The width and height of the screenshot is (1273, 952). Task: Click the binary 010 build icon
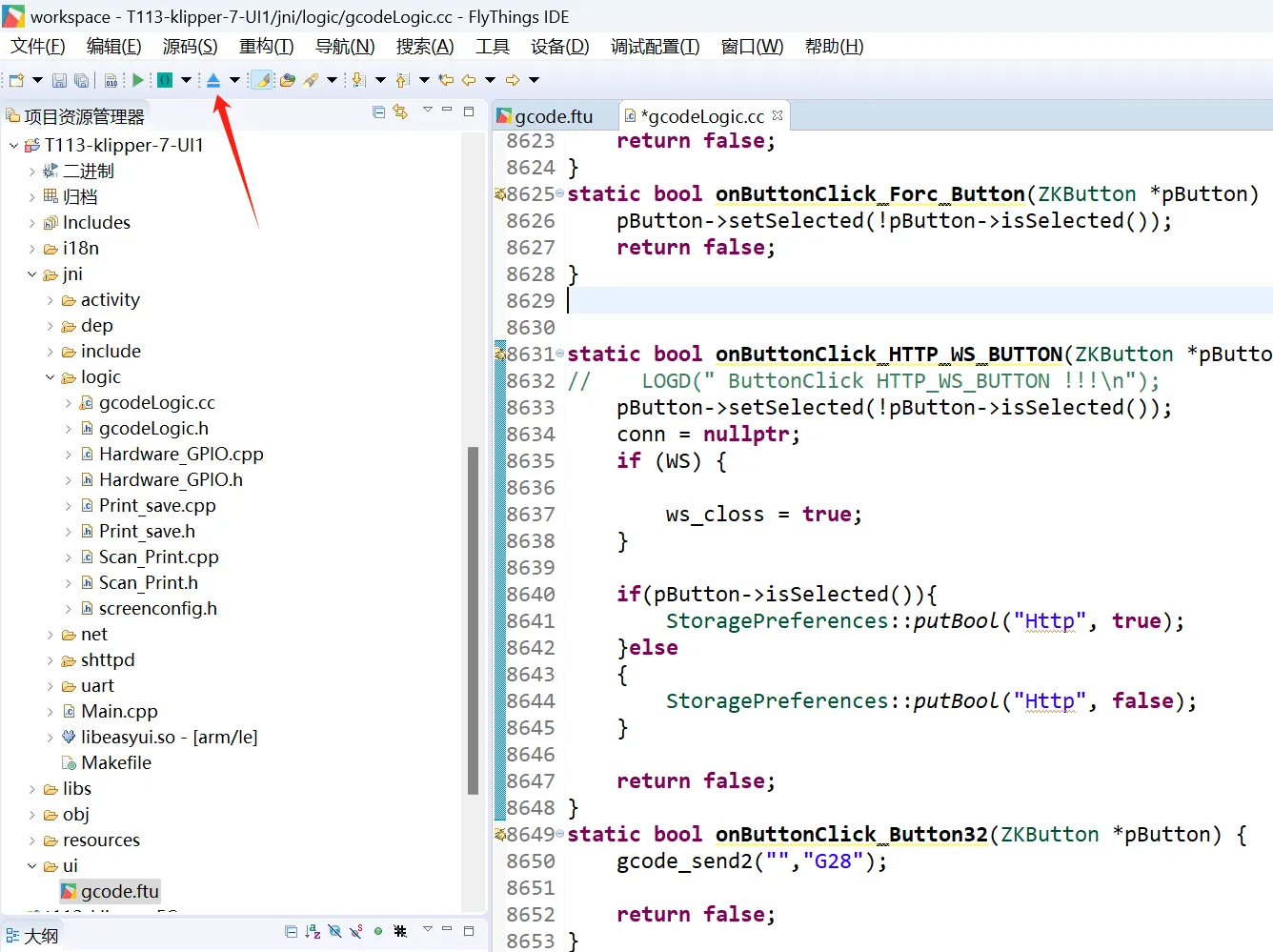click(x=111, y=80)
